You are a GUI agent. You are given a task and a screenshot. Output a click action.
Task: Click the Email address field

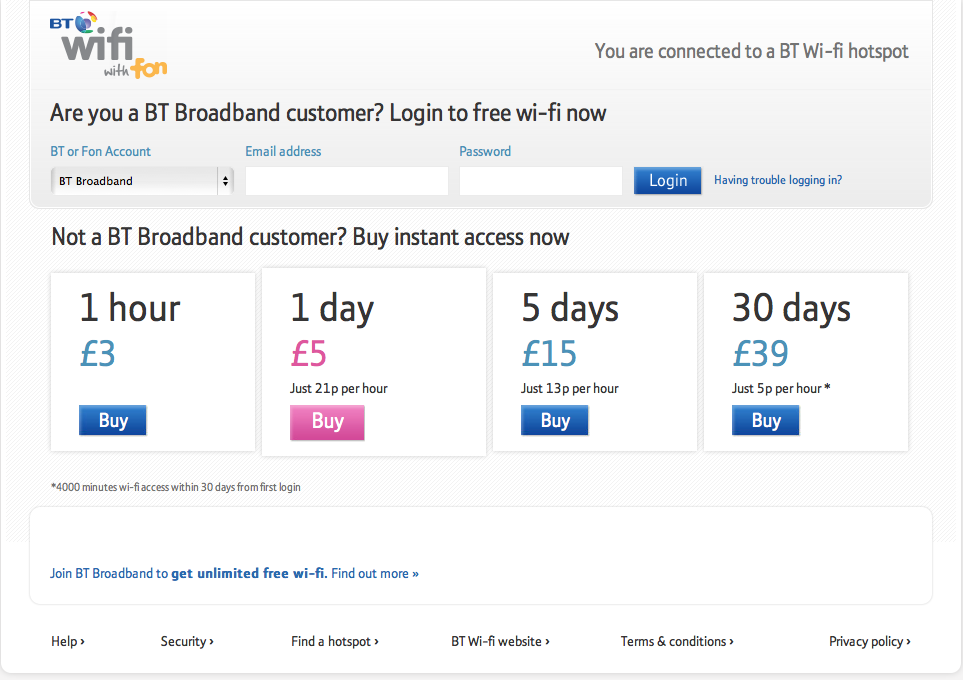click(x=346, y=181)
